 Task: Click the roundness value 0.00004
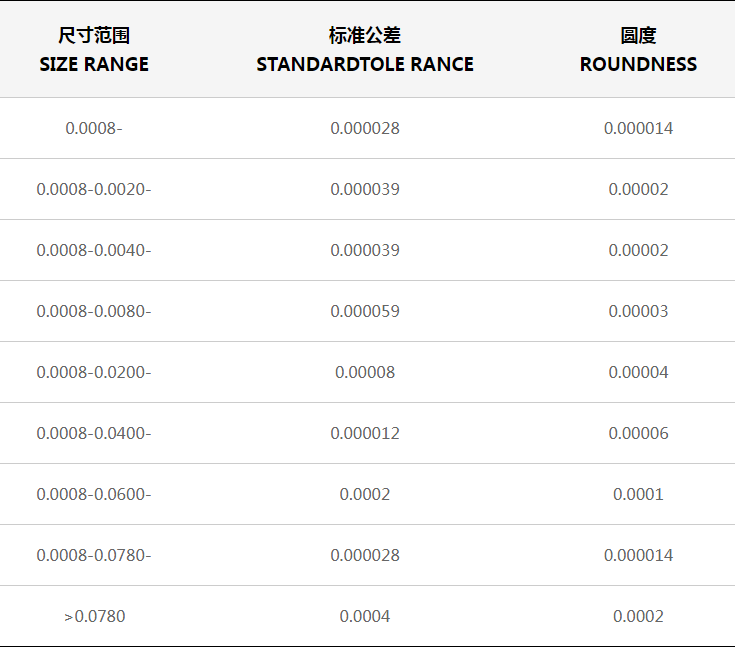click(x=638, y=372)
